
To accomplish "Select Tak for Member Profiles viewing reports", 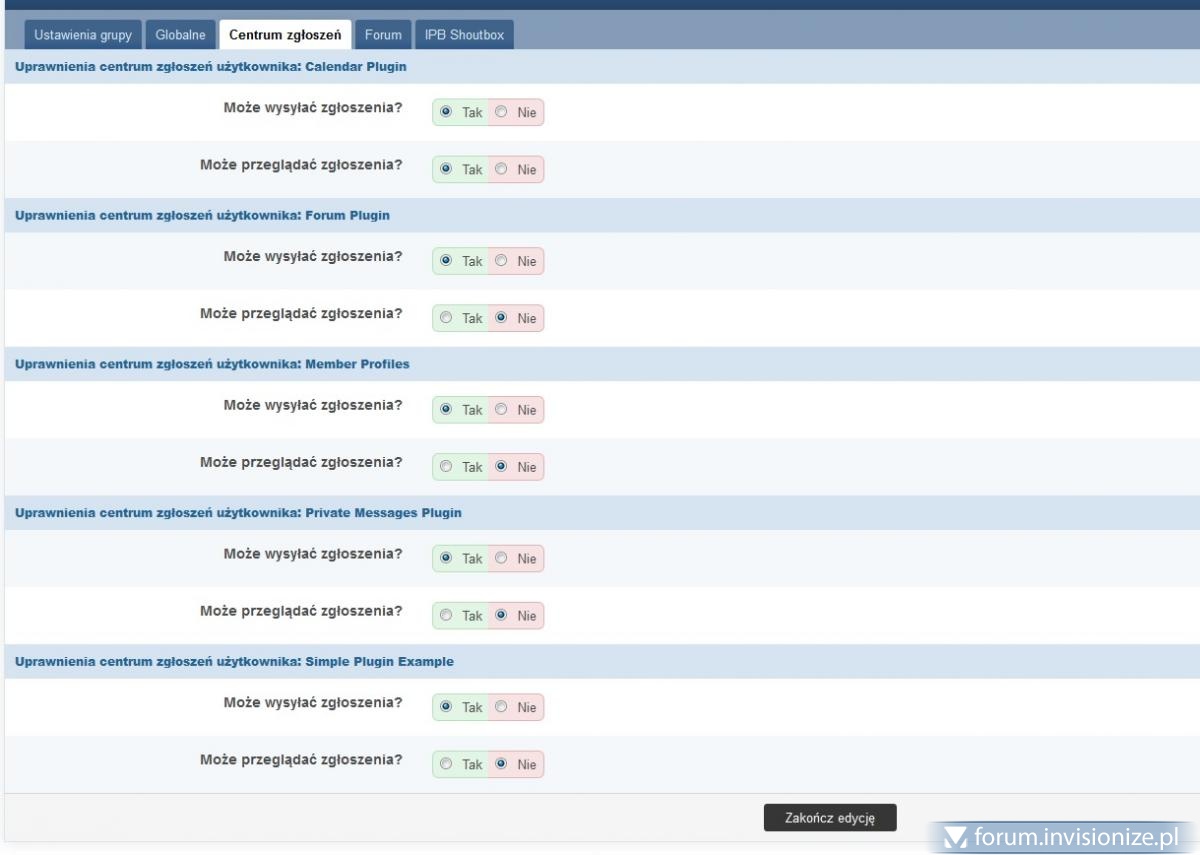I will click(x=446, y=467).
